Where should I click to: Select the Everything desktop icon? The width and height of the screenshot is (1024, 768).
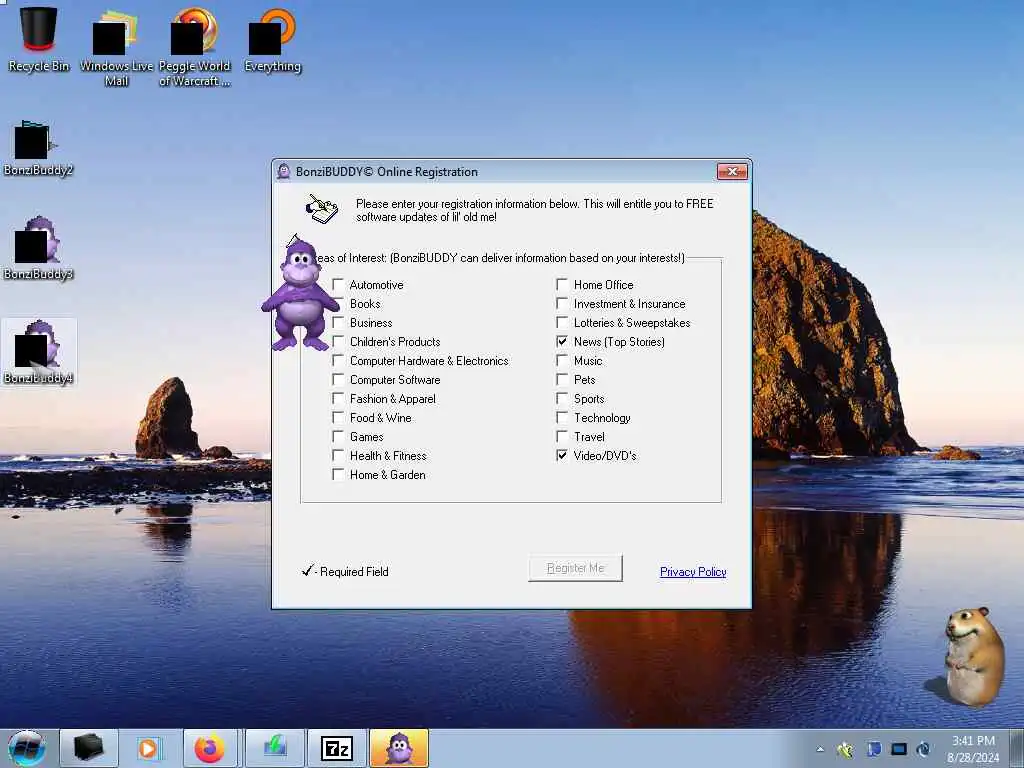272,39
